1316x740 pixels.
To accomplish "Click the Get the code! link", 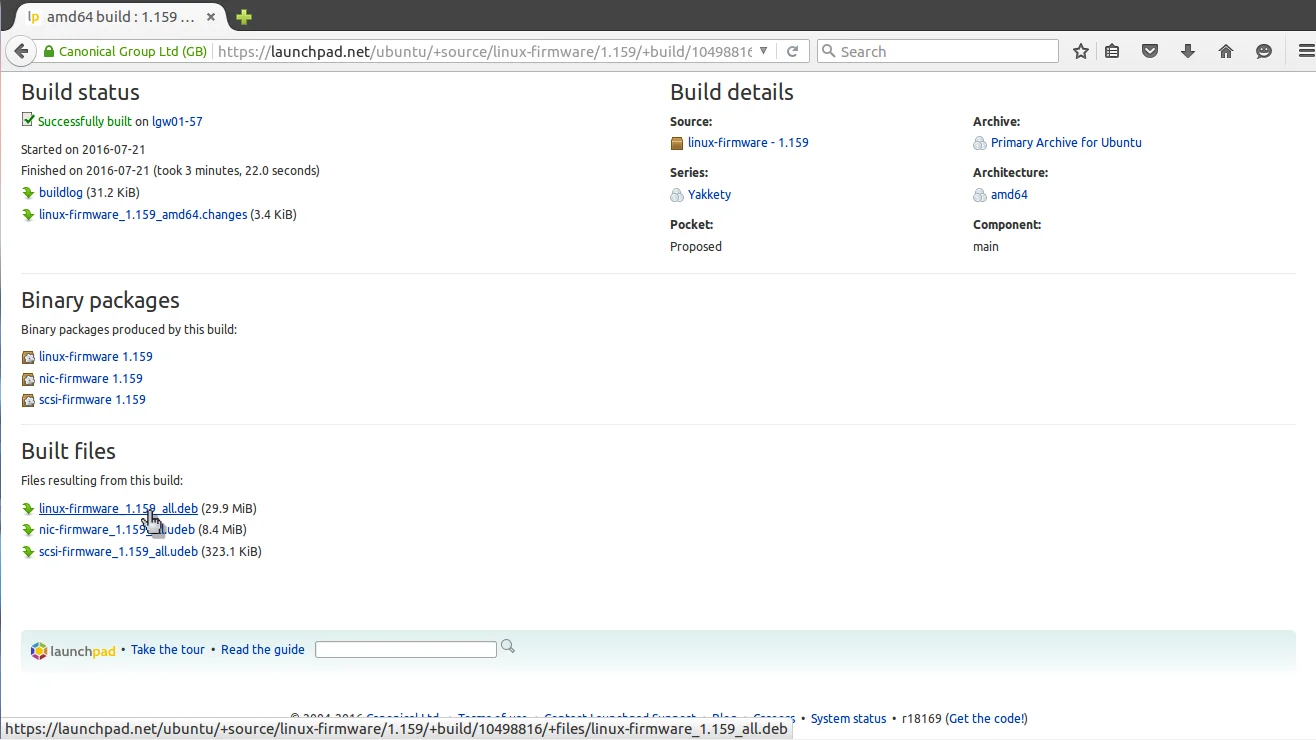I will click(986, 719).
